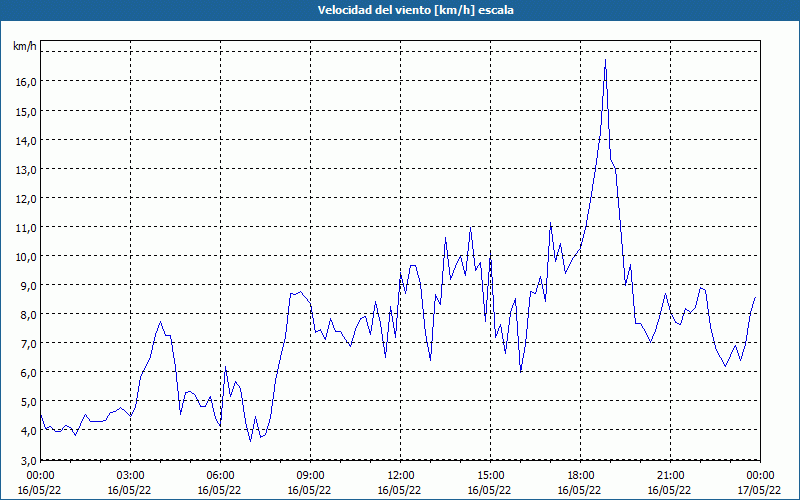The width and height of the screenshot is (800, 500).
Task: Click the '12:00' time axis label
Action: (x=401, y=476)
